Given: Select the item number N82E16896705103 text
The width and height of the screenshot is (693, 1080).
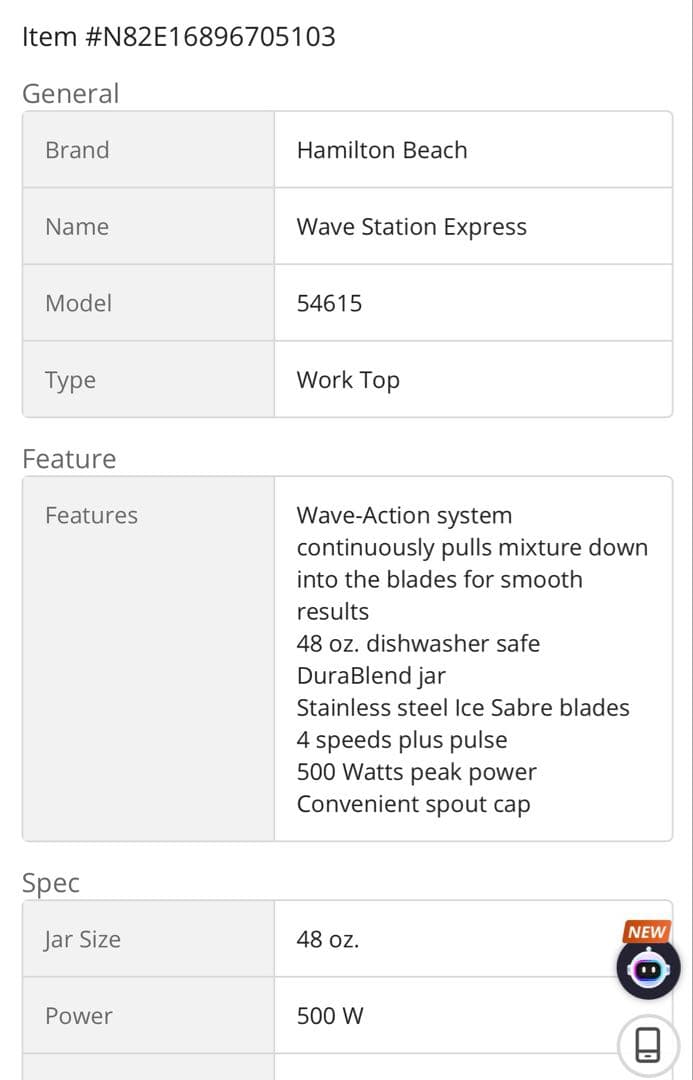Looking at the screenshot, I should point(178,37).
